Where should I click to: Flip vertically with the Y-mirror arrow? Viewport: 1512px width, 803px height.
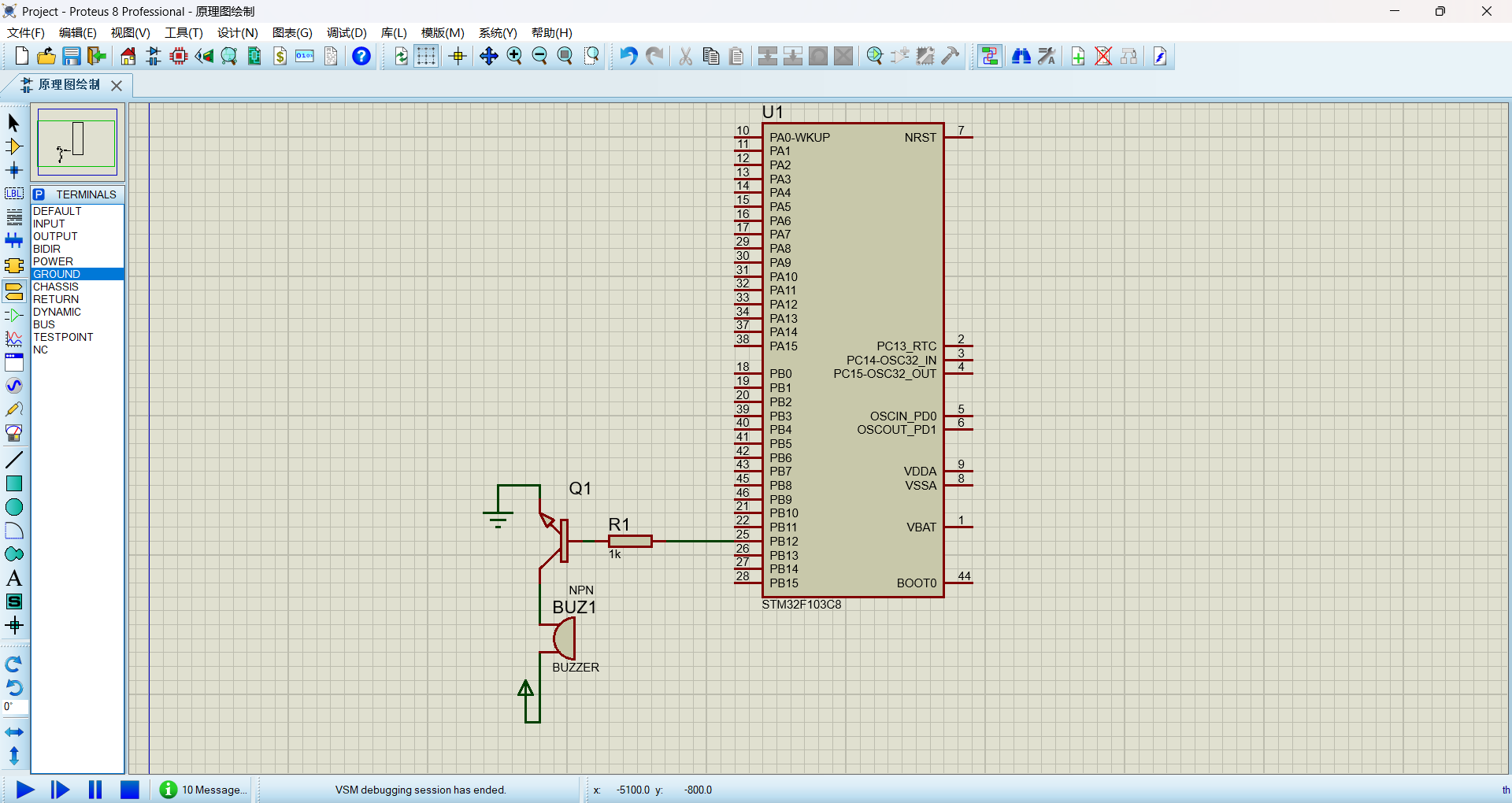14,756
